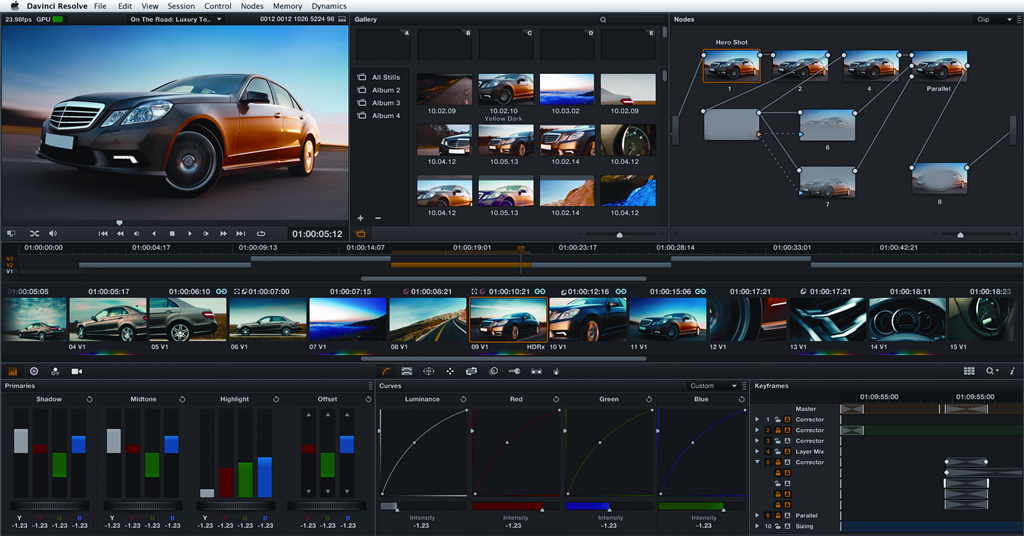
Task: Open the Nodes menu
Action: pyautogui.click(x=252, y=6)
